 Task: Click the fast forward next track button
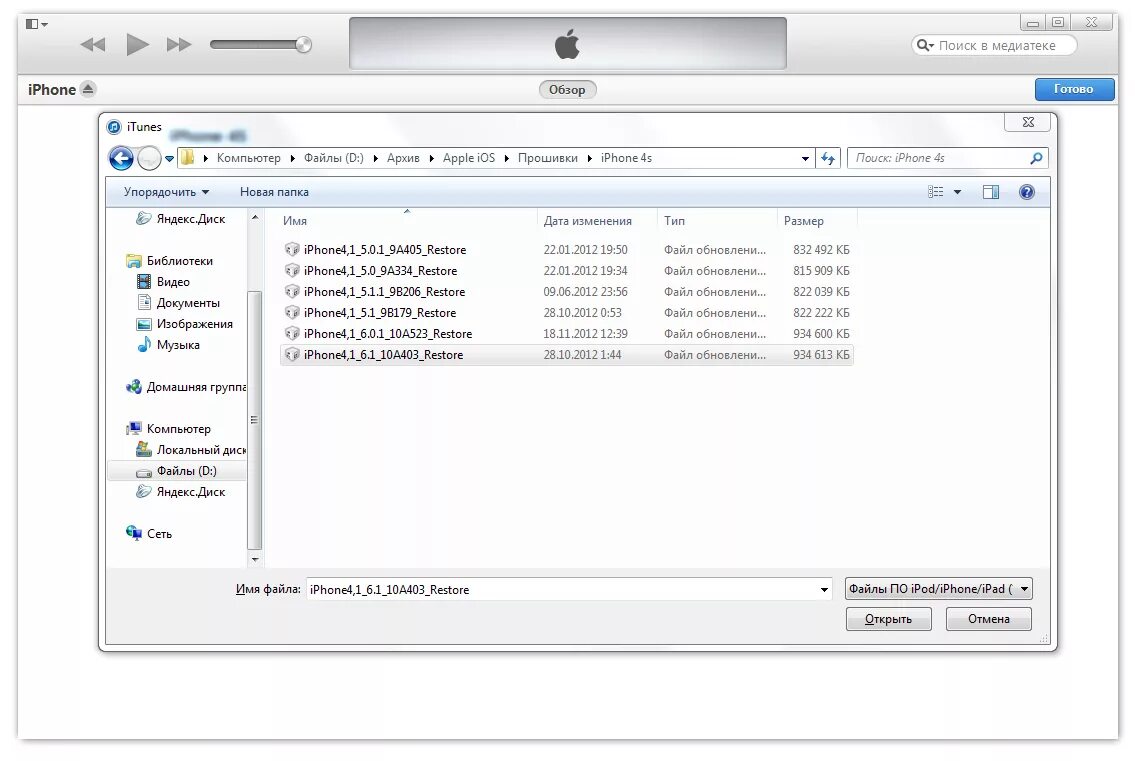point(179,45)
